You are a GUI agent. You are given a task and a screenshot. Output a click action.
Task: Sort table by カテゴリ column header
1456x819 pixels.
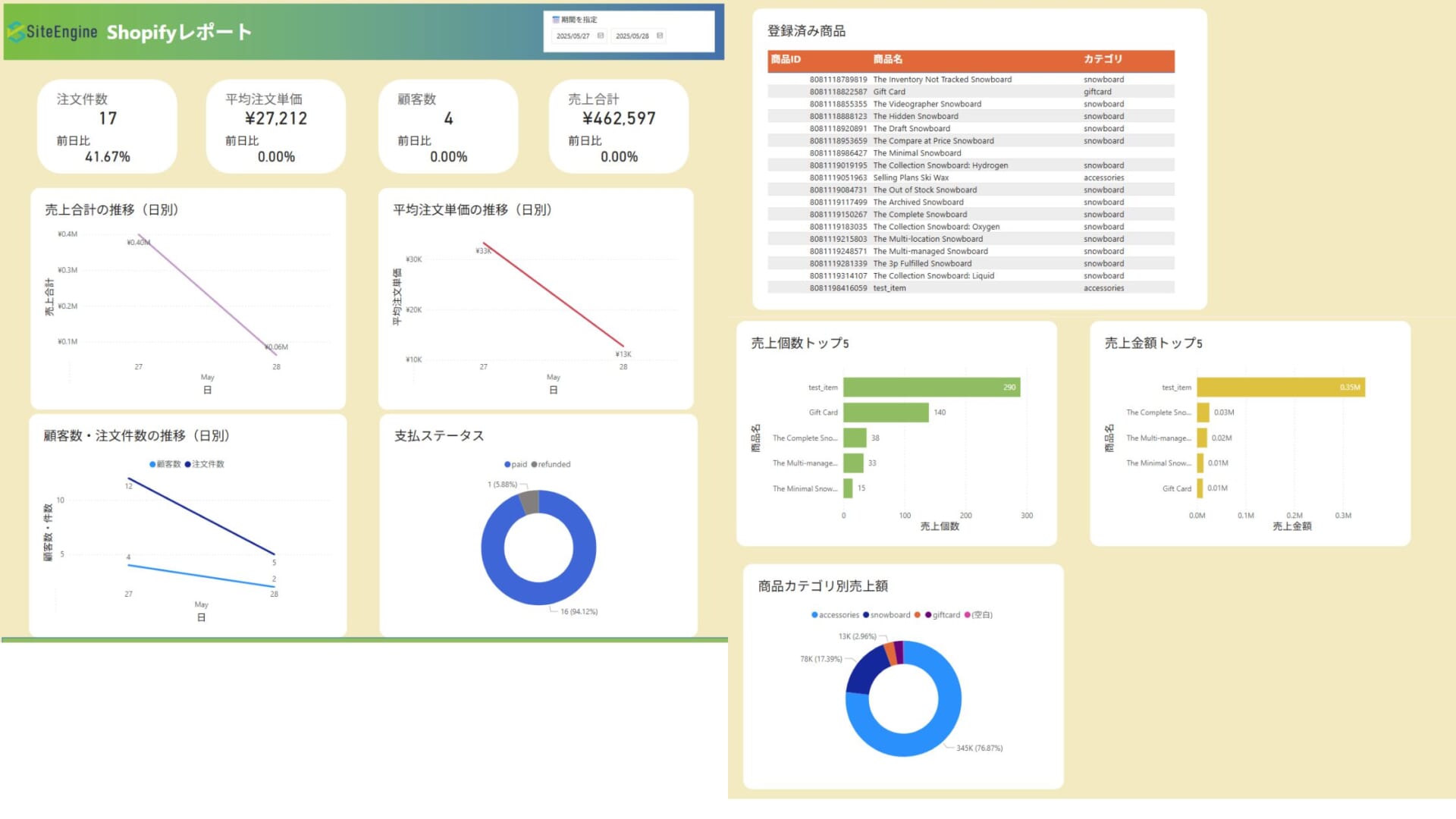click(x=1103, y=59)
